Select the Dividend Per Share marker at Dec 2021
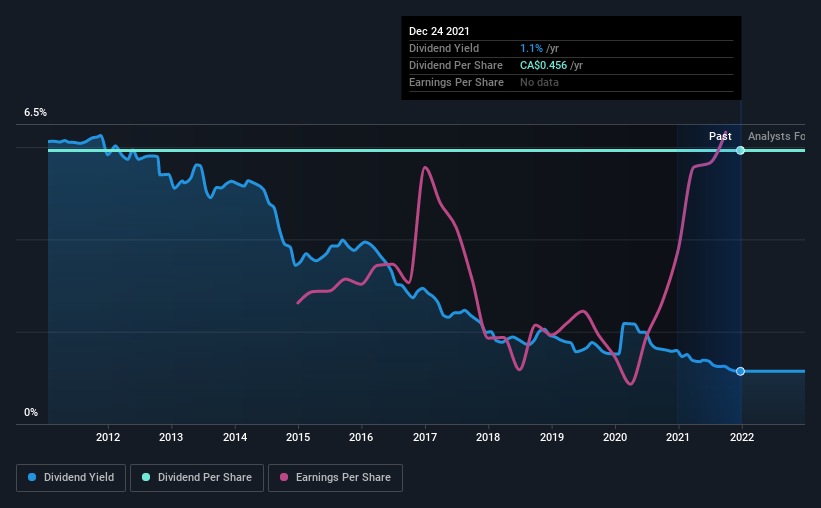This screenshot has width=821, height=508. coord(740,150)
